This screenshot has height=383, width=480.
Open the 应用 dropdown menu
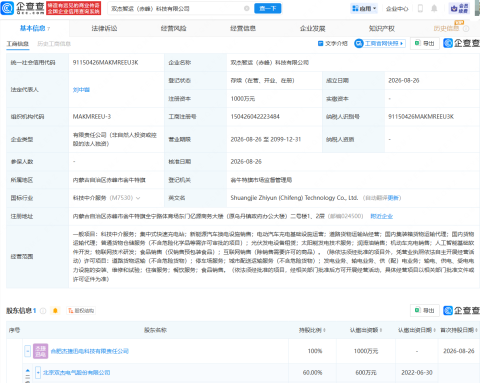pos(364,8)
